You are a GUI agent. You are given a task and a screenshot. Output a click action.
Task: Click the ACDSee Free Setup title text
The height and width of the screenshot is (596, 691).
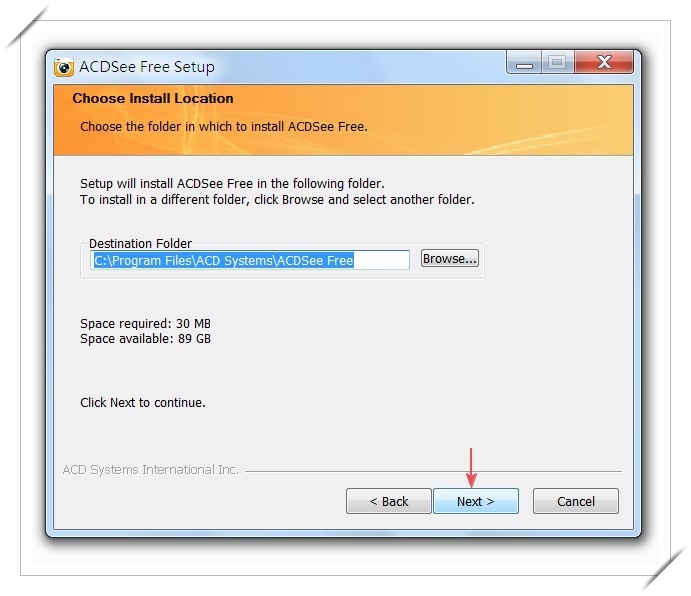tap(147, 67)
